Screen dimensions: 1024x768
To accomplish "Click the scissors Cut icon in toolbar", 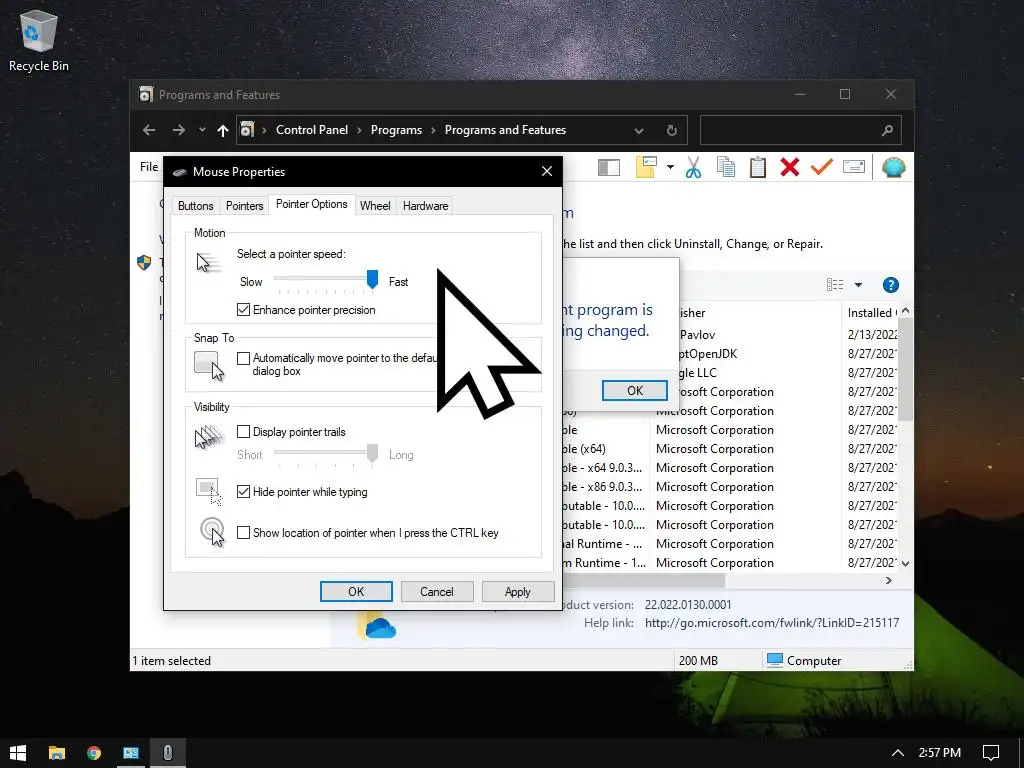I will pos(694,168).
